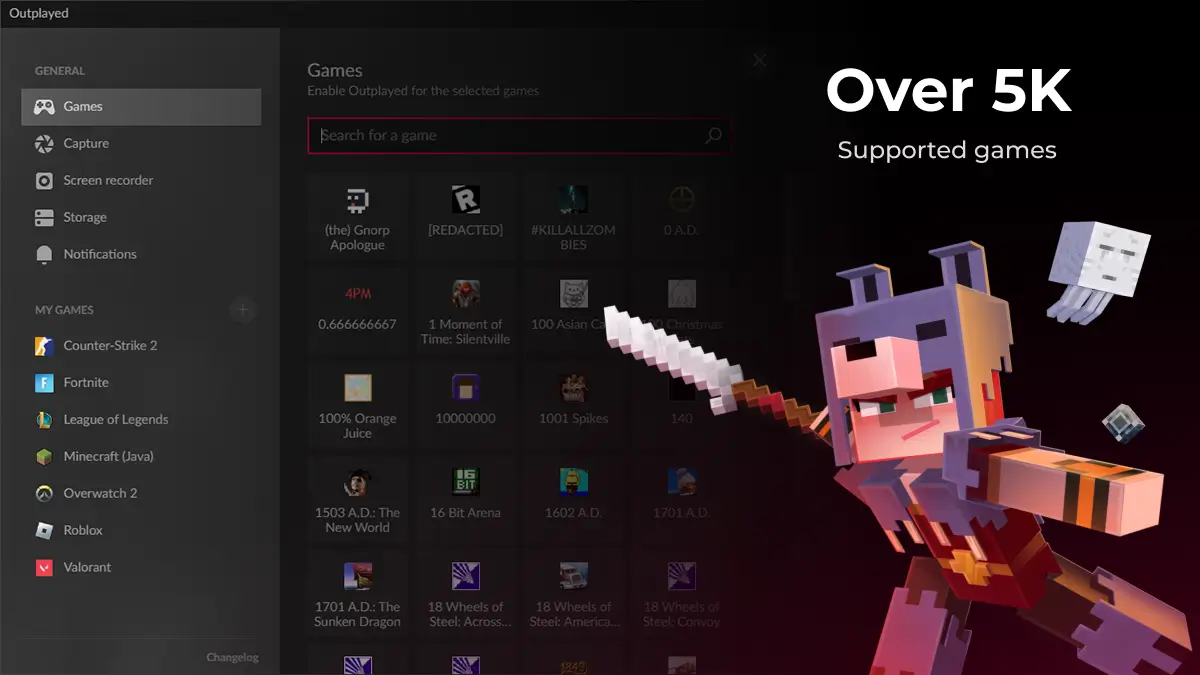Image resolution: width=1200 pixels, height=675 pixels.
Task: Click the Storage drive icon
Action: tap(44, 218)
